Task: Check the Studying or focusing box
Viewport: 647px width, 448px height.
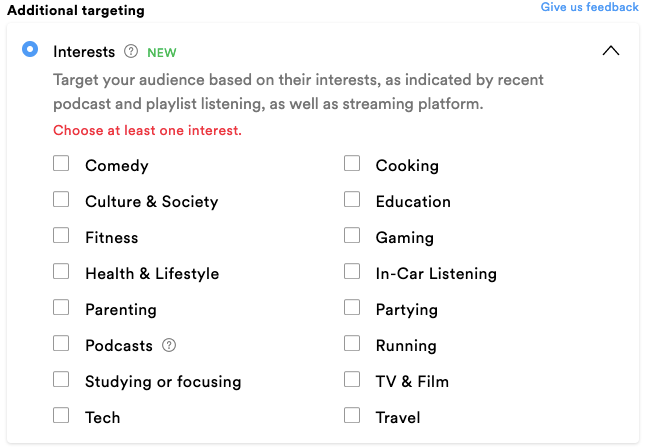Action: [61, 380]
